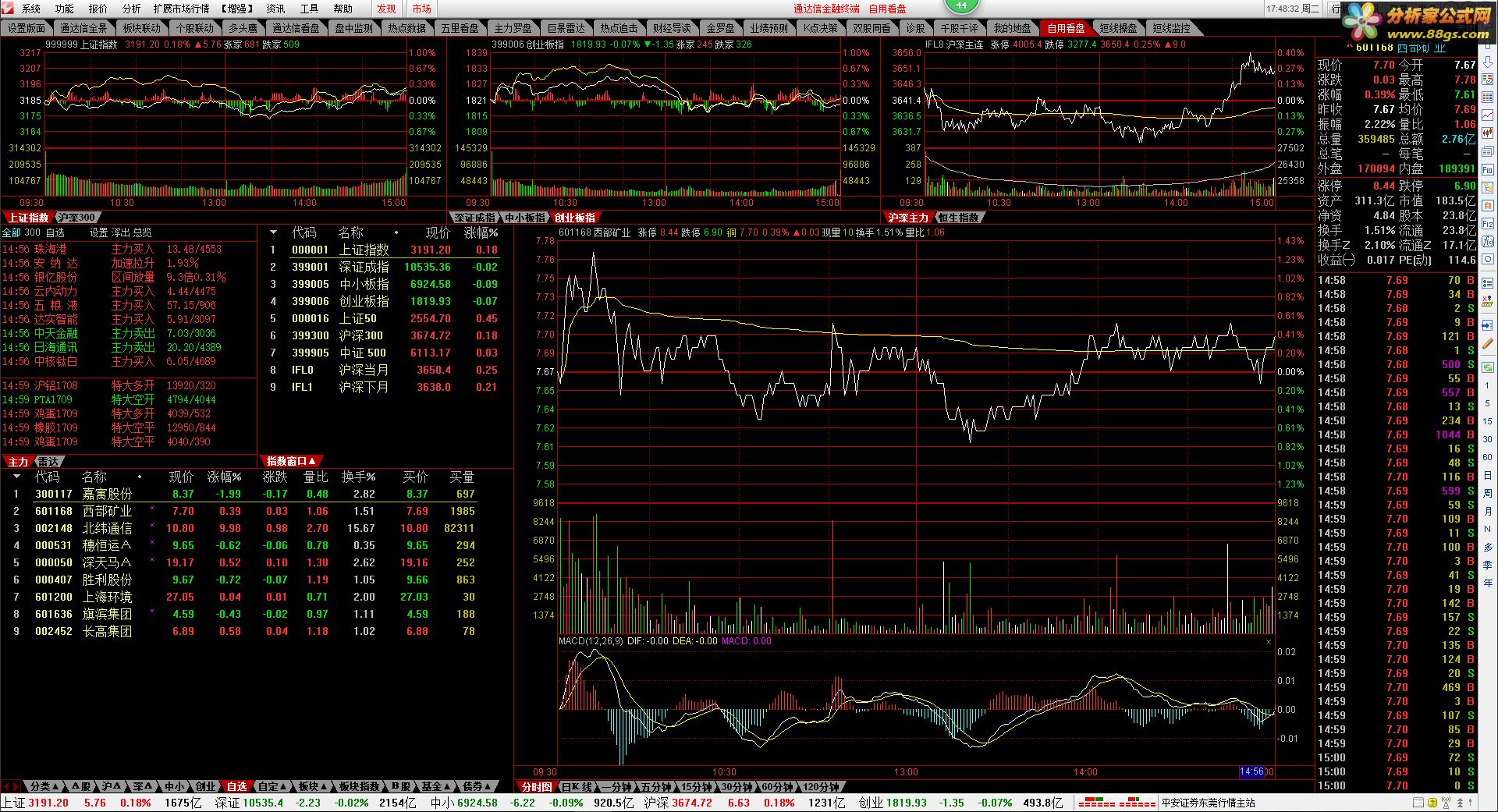
Task: Click the orange 自 self-select icon
Action: [x=1488, y=205]
